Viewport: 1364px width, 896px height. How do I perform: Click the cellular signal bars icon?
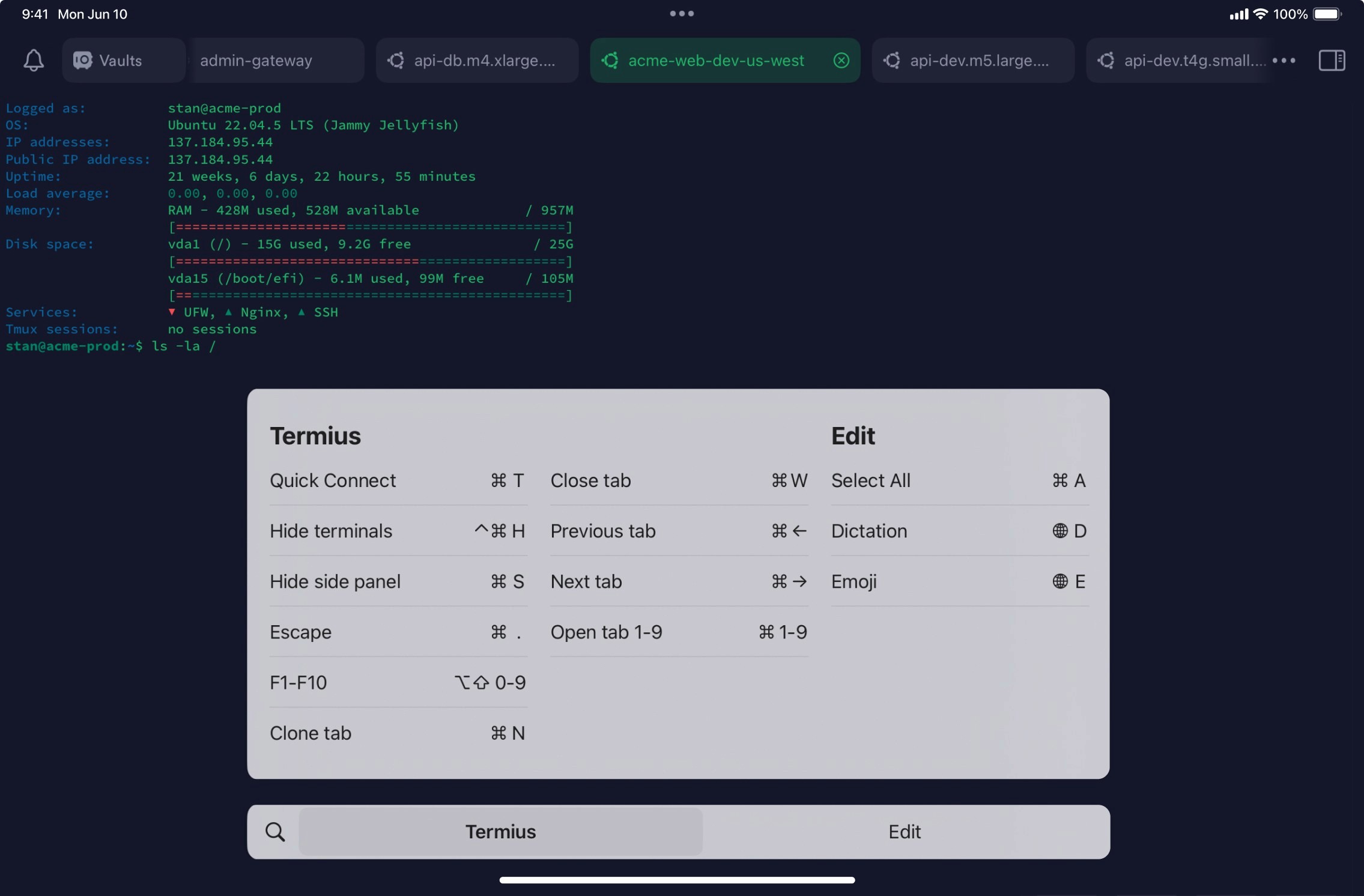(x=1238, y=14)
